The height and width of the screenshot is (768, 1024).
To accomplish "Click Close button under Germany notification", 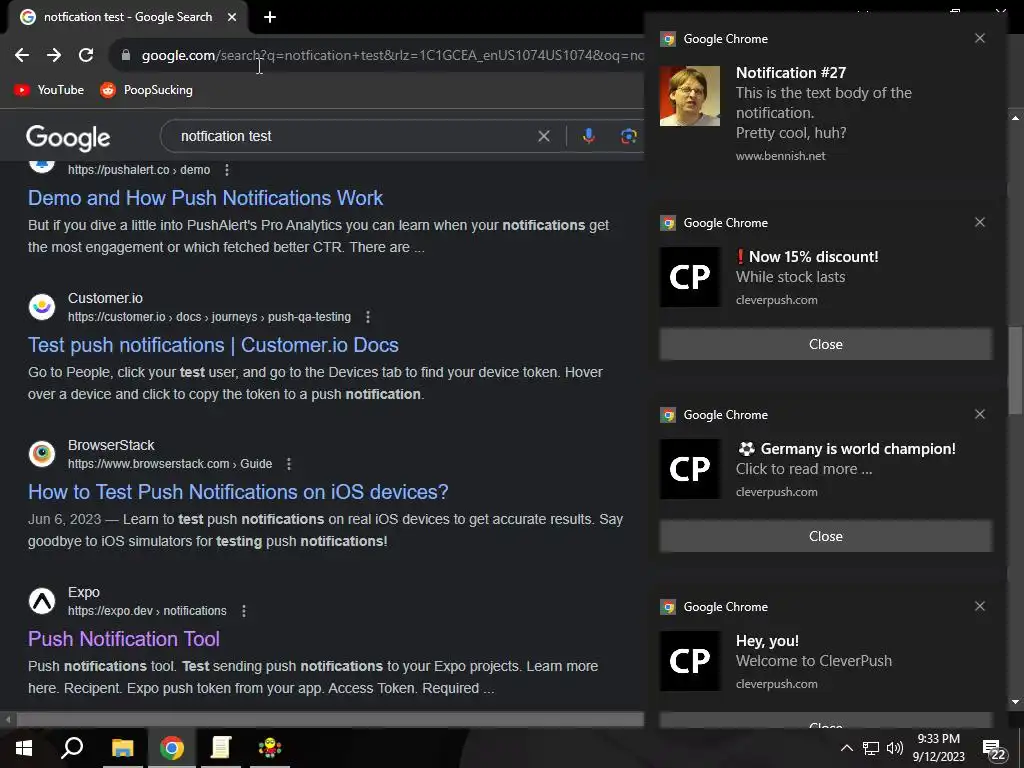I will point(825,536).
